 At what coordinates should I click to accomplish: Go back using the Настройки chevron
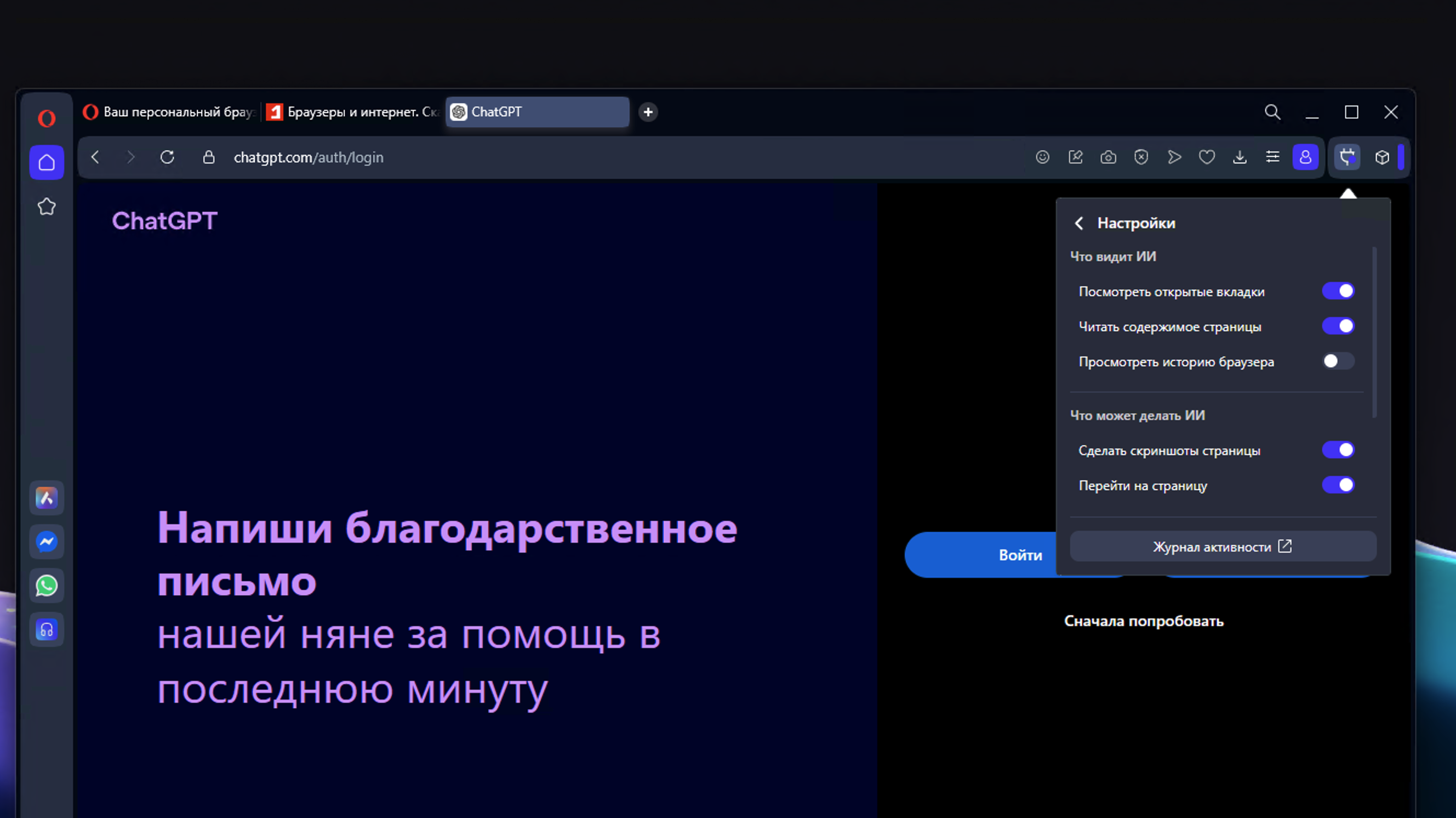click(1079, 223)
